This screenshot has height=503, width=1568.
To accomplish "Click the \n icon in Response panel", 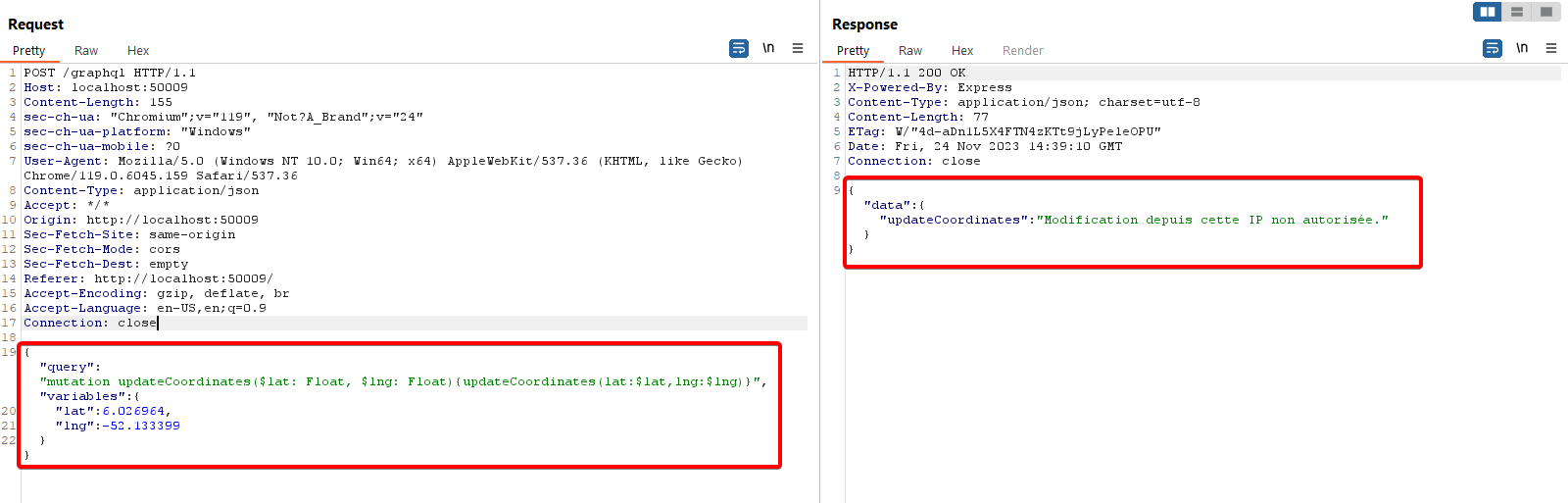I will point(1522,48).
